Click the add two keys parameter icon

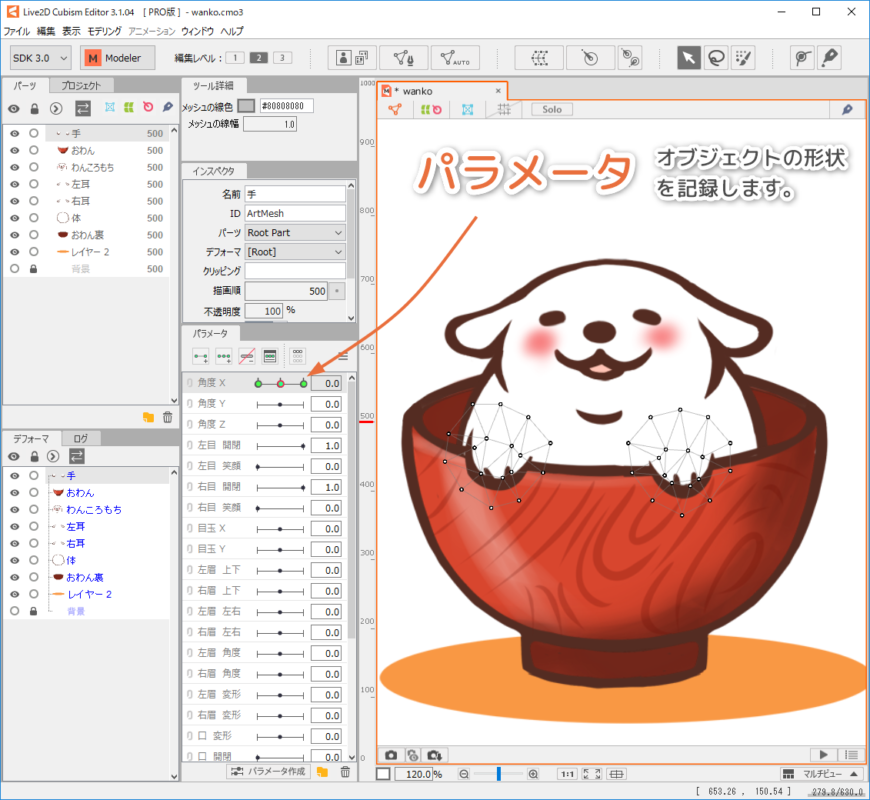point(201,356)
